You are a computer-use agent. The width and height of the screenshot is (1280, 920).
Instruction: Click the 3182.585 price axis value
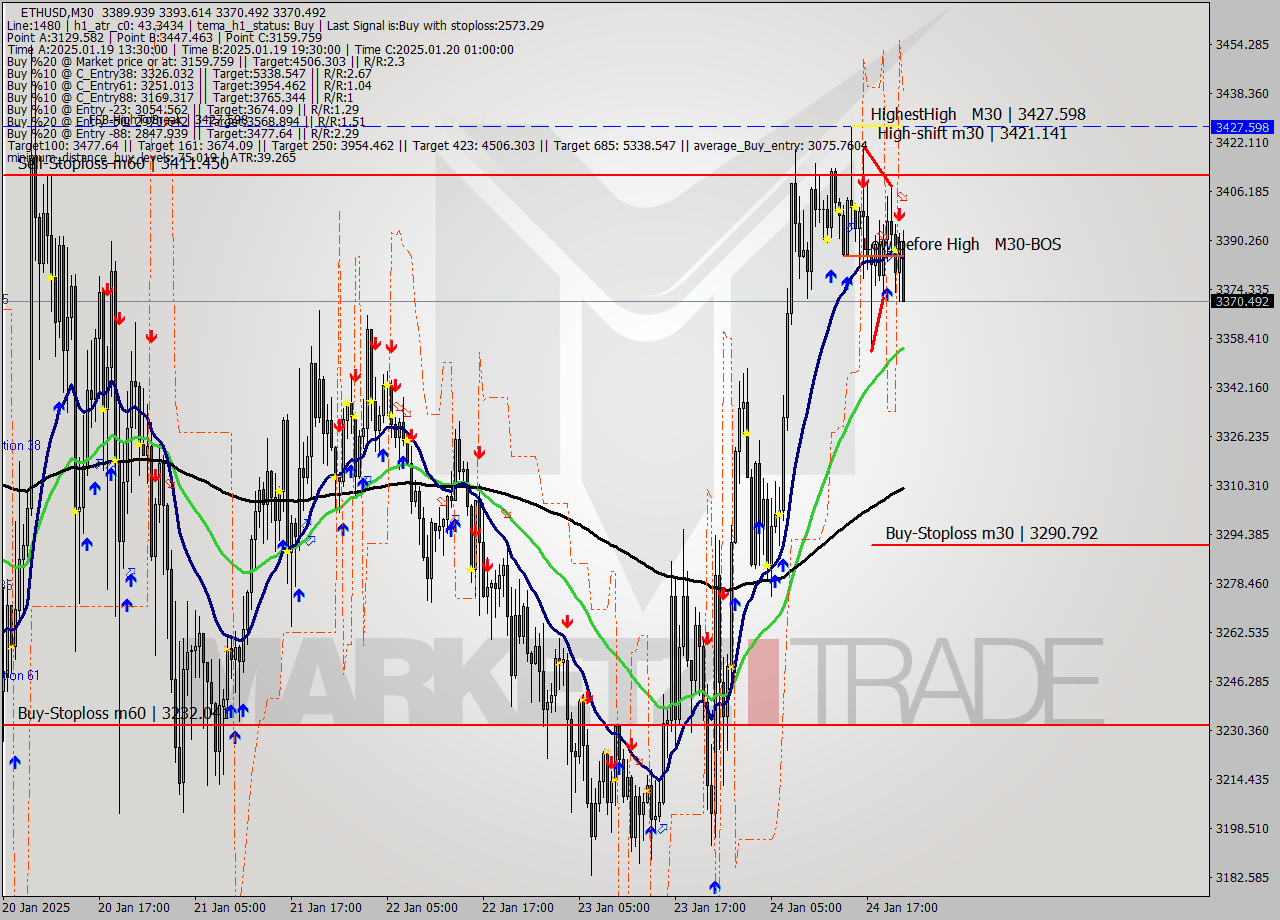pyautogui.click(x=1241, y=877)
